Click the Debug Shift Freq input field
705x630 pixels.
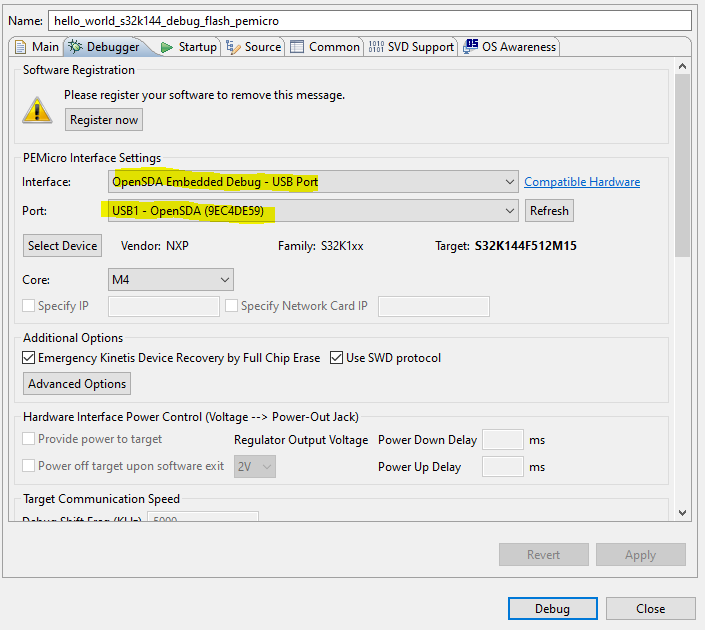(x=203, y=517)
